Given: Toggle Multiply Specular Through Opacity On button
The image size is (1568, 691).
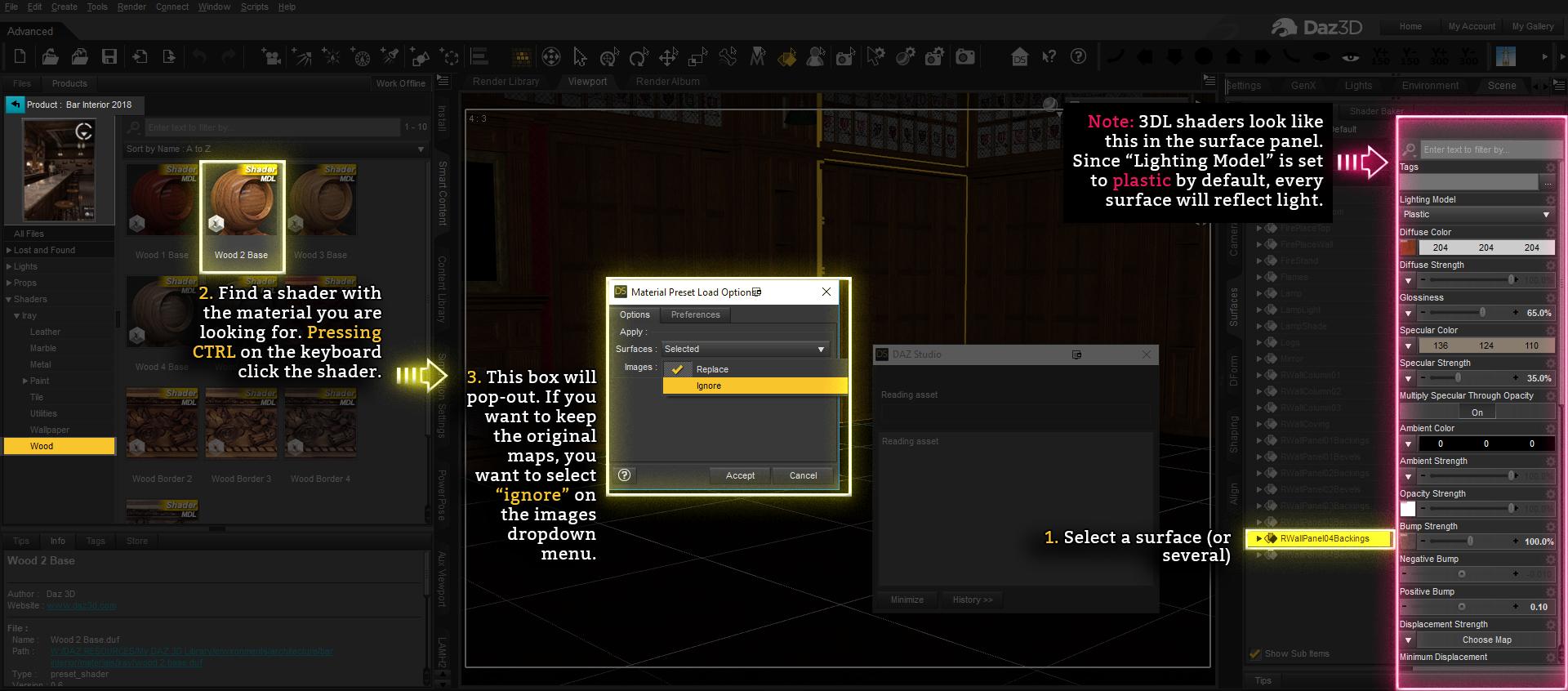Looking at the screenshot, I should (x=1477, y=412).
